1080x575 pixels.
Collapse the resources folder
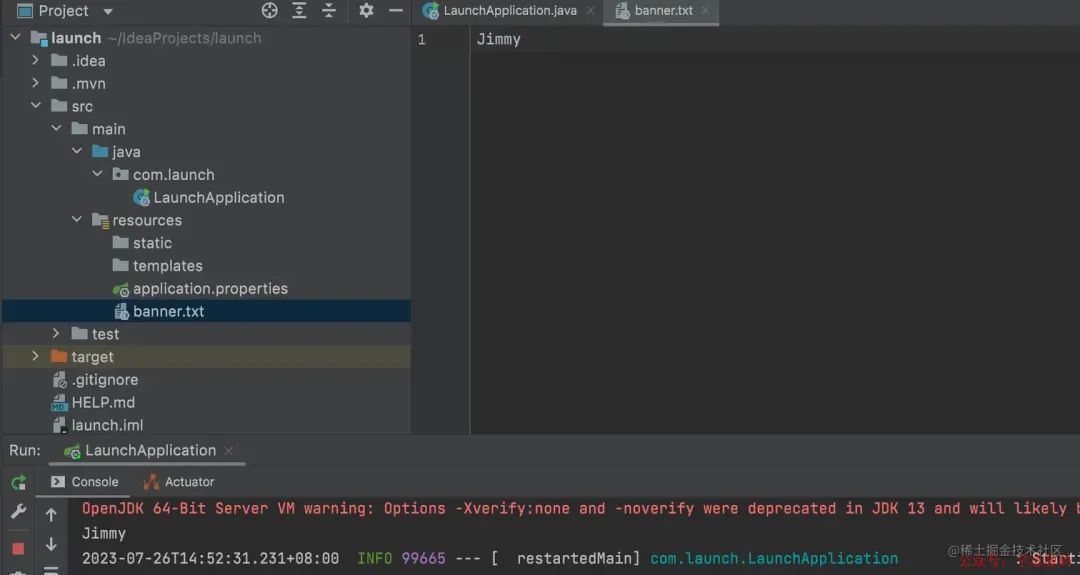click(x=77, y=220)
